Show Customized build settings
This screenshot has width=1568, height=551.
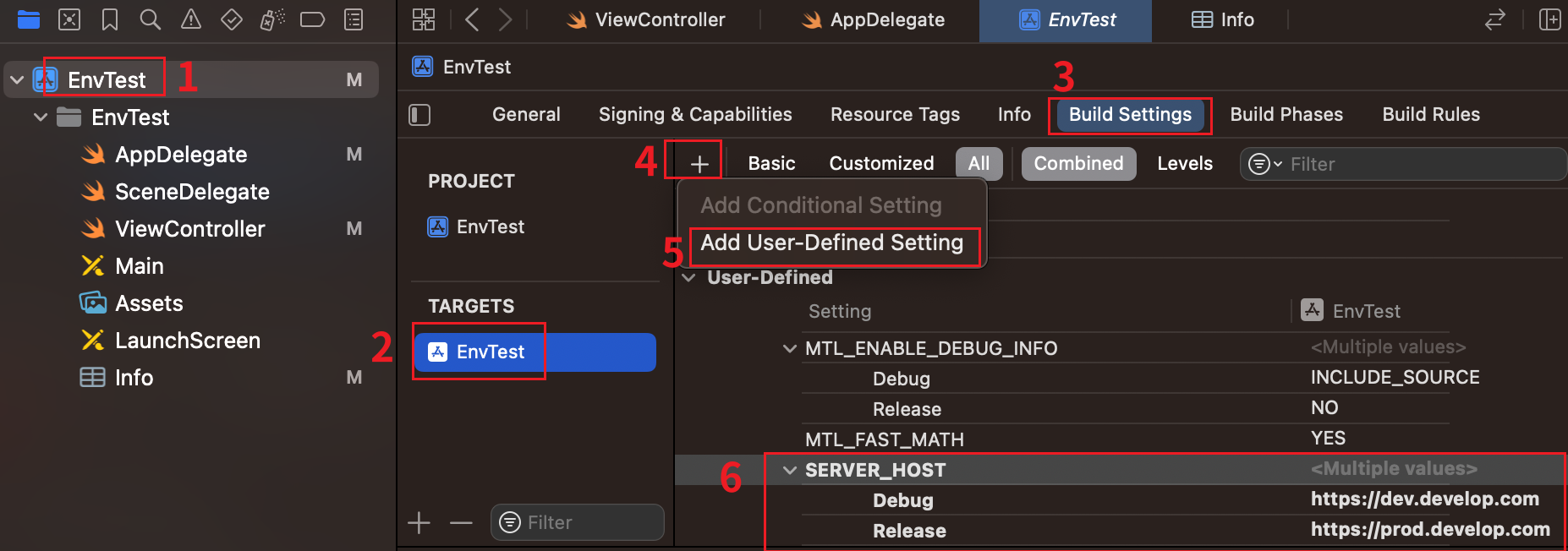(x=881, y=164)
